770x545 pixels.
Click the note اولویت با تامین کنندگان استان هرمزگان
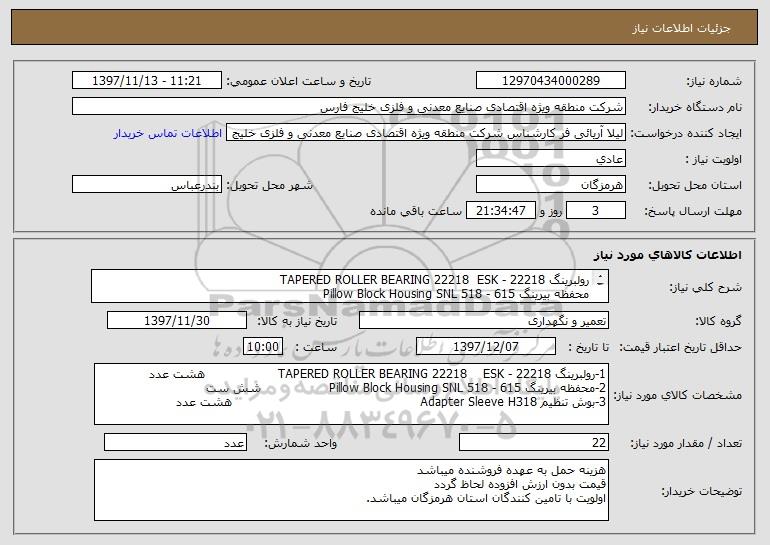coord(486,498)
